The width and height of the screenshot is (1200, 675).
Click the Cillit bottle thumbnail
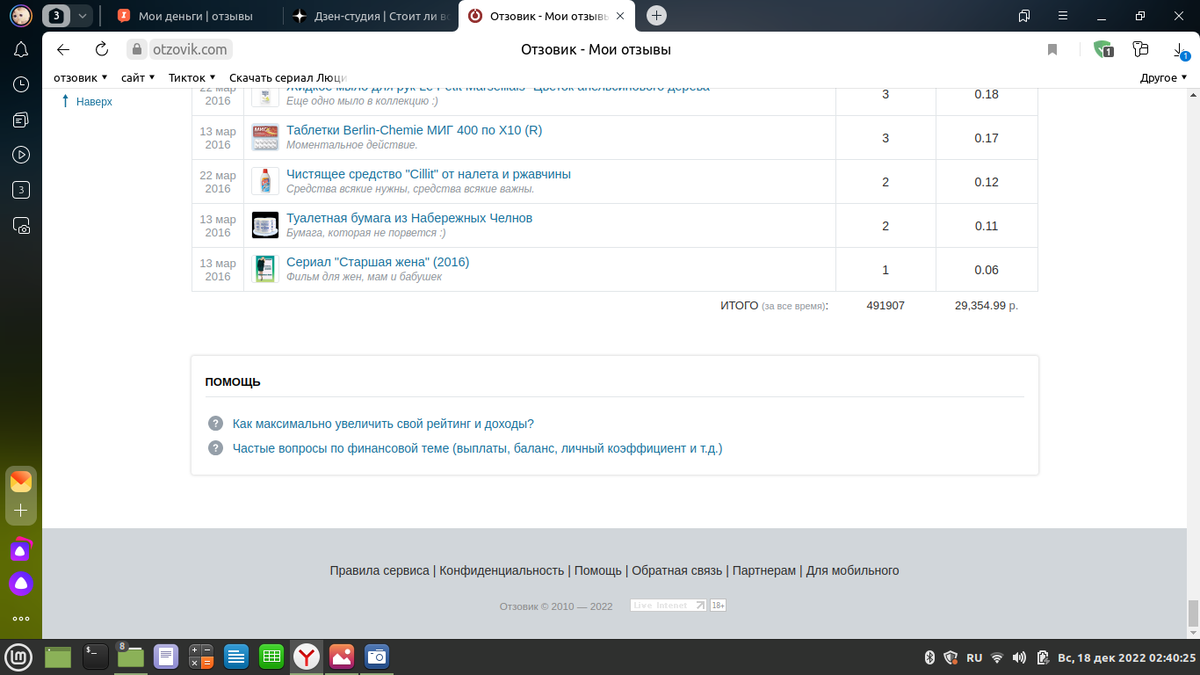(265, 181)
